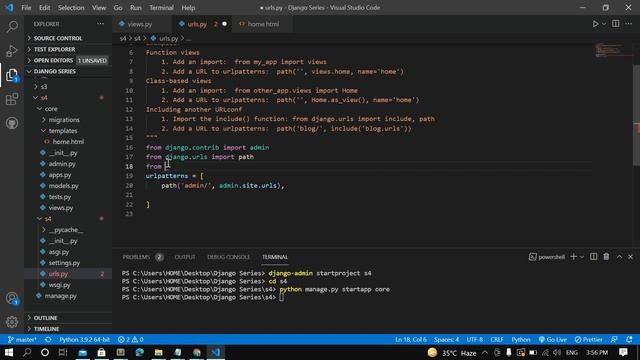Viewport: 640px width, 360px height.
Task: Select the Python language mode
Action: (x=521, y=340)
